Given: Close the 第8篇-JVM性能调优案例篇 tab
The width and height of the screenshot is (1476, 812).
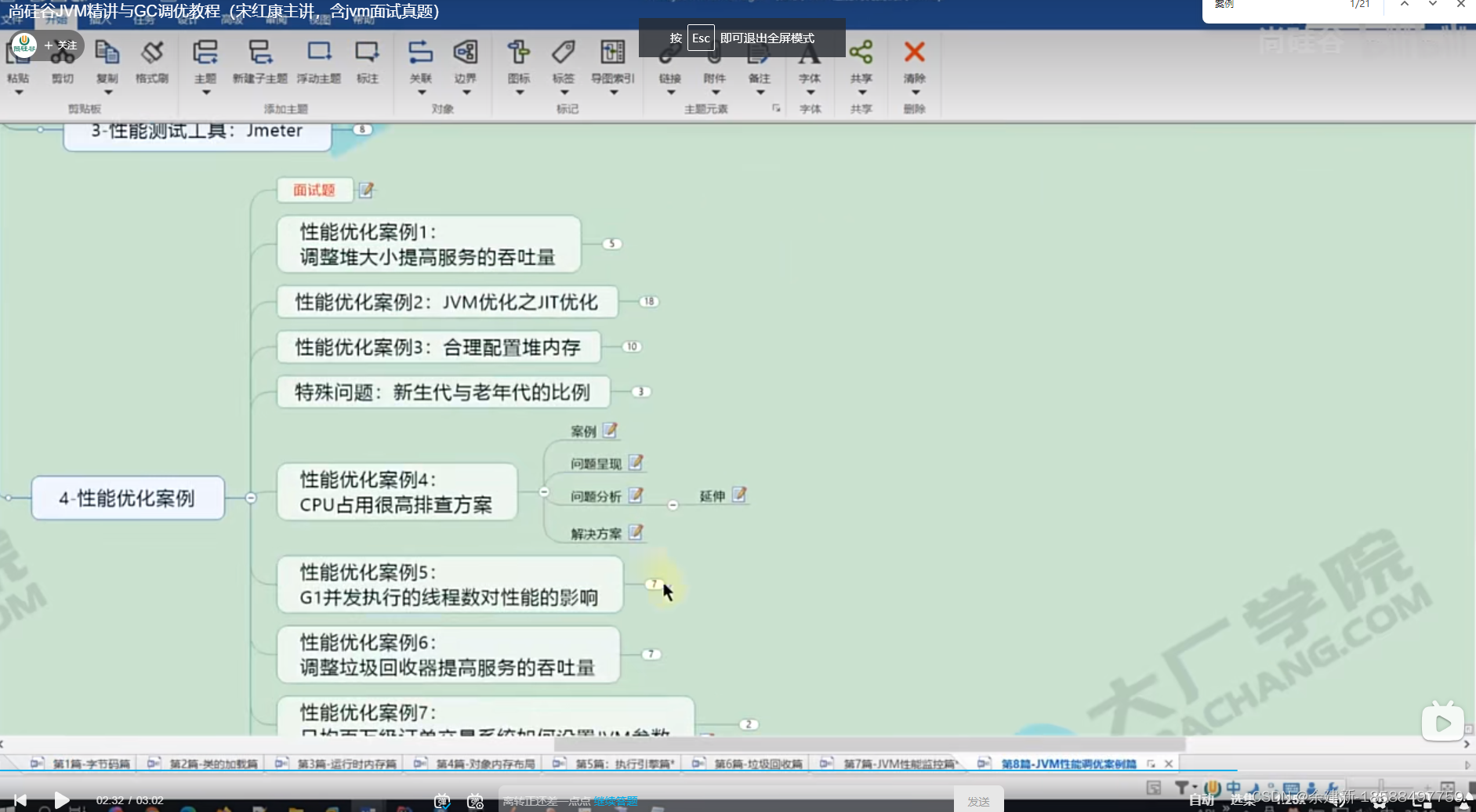Looking at the screenshot, I should [1169, 763].
